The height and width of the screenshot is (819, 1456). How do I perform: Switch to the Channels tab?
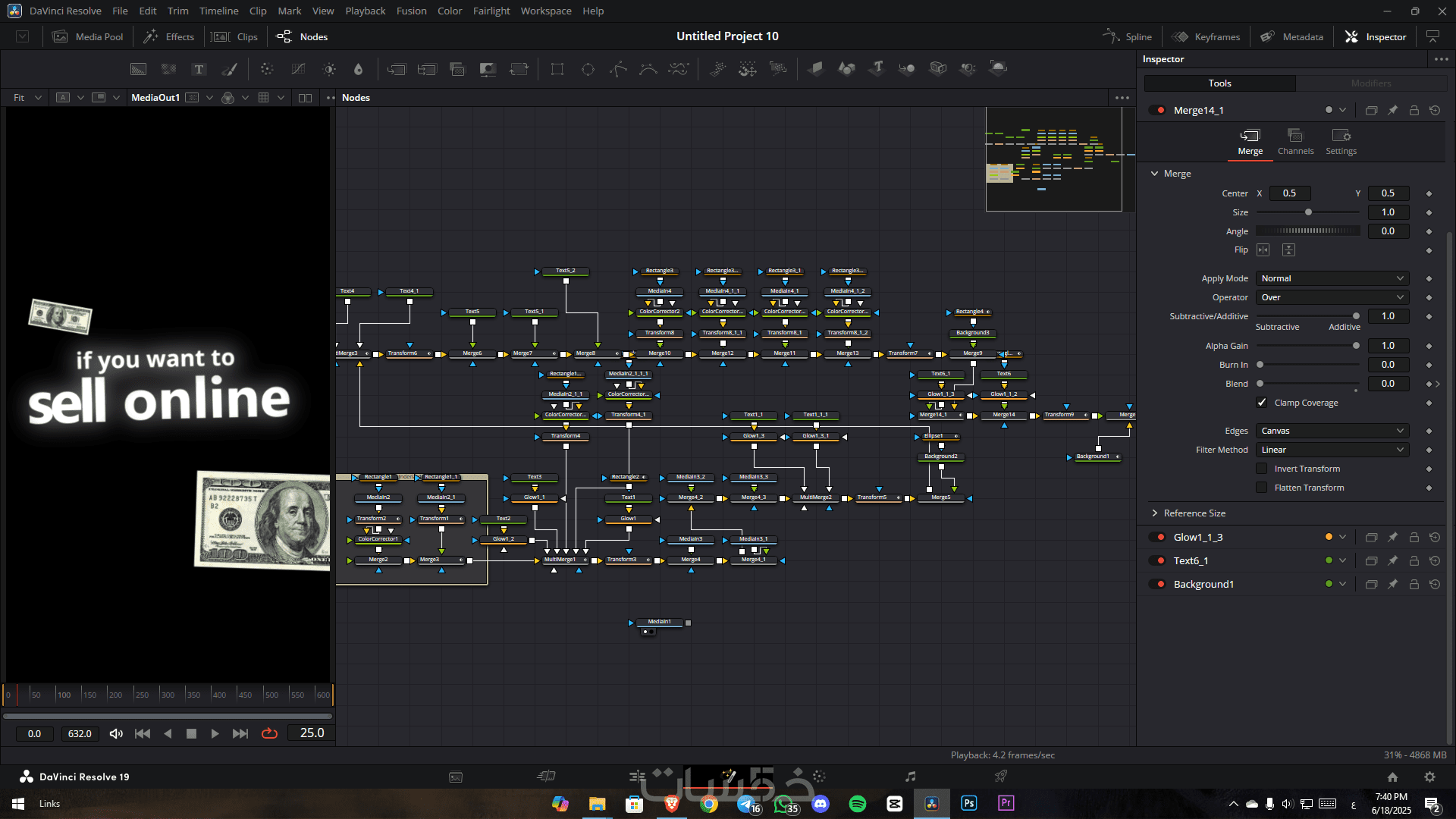[x=1295, y=141]
